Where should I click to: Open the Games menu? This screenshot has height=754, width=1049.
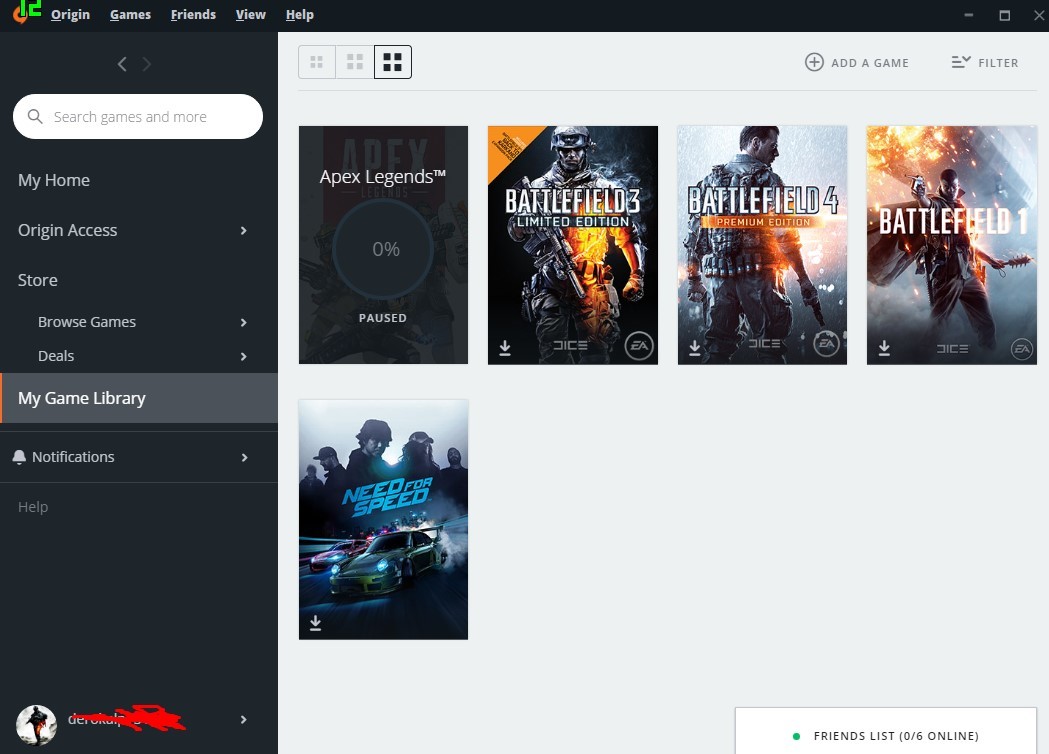[x=130, y=15]
